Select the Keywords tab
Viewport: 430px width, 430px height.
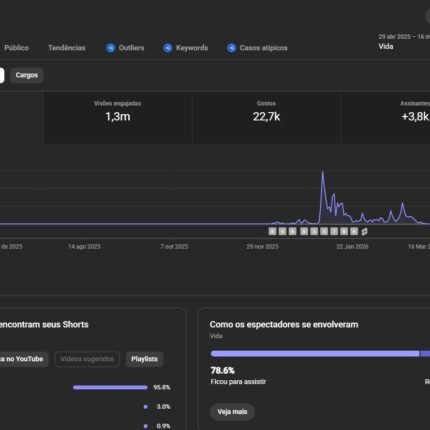[186, 48]
